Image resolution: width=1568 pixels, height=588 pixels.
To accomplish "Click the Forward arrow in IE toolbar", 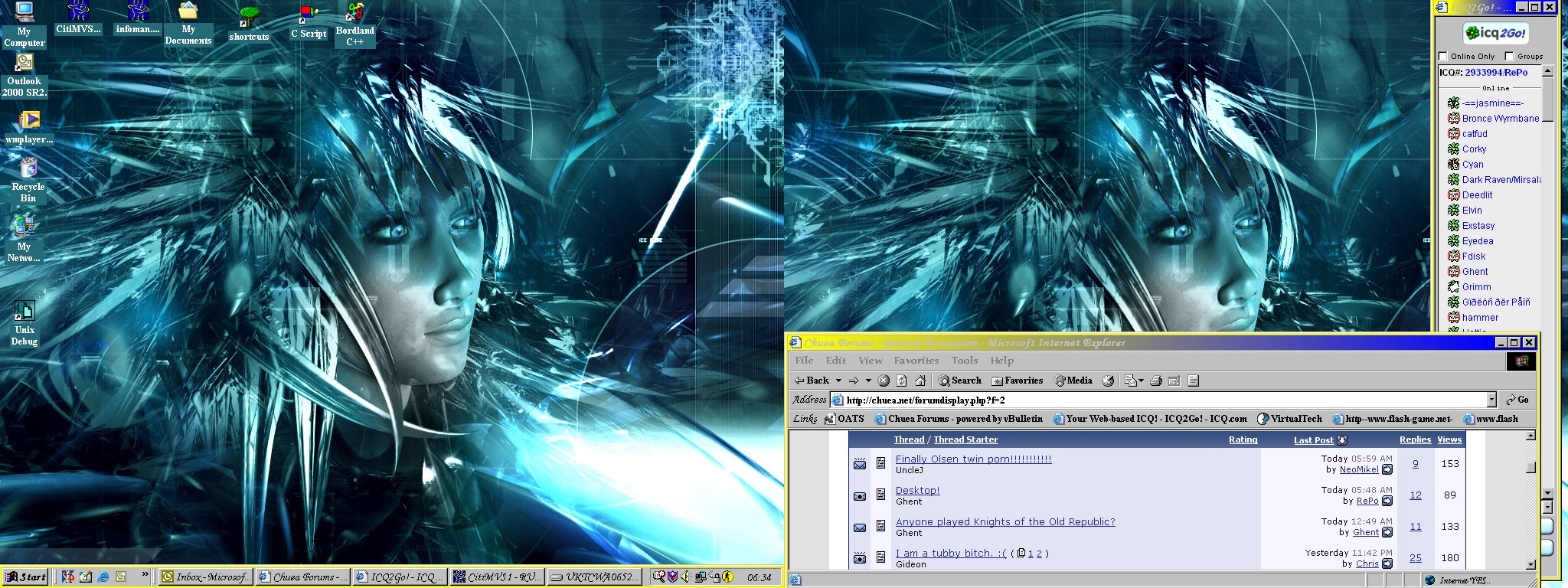I will click(854, 381).
